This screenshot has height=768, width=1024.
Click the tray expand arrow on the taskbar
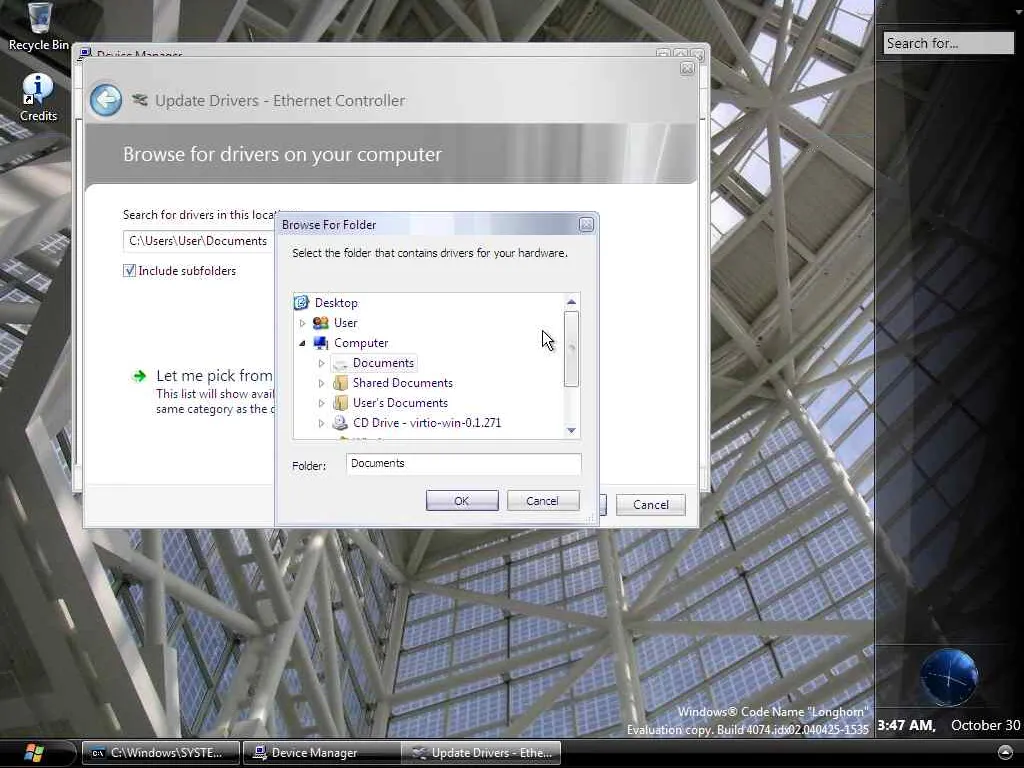click(1006, 752)
